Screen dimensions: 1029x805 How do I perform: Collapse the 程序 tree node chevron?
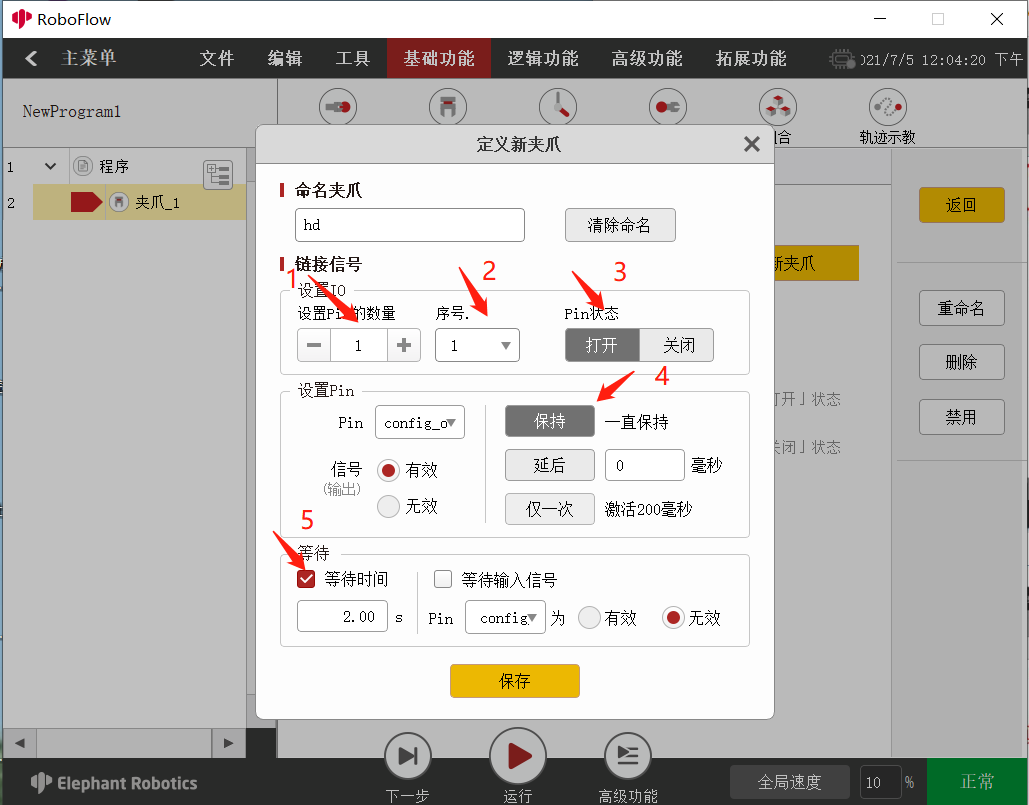[x=51, y=166]
